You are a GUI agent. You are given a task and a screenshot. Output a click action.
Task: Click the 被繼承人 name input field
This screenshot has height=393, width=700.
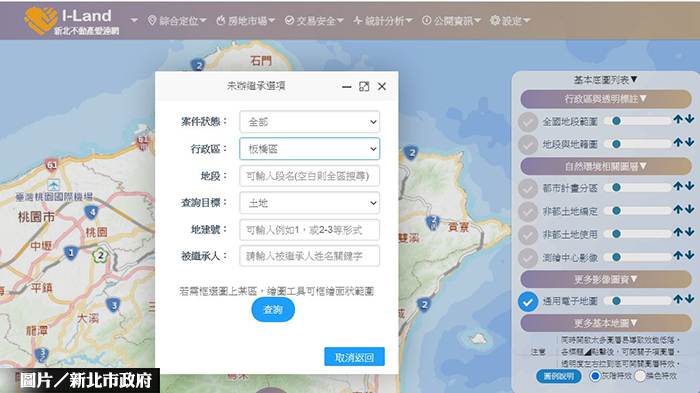click(309, 256)
